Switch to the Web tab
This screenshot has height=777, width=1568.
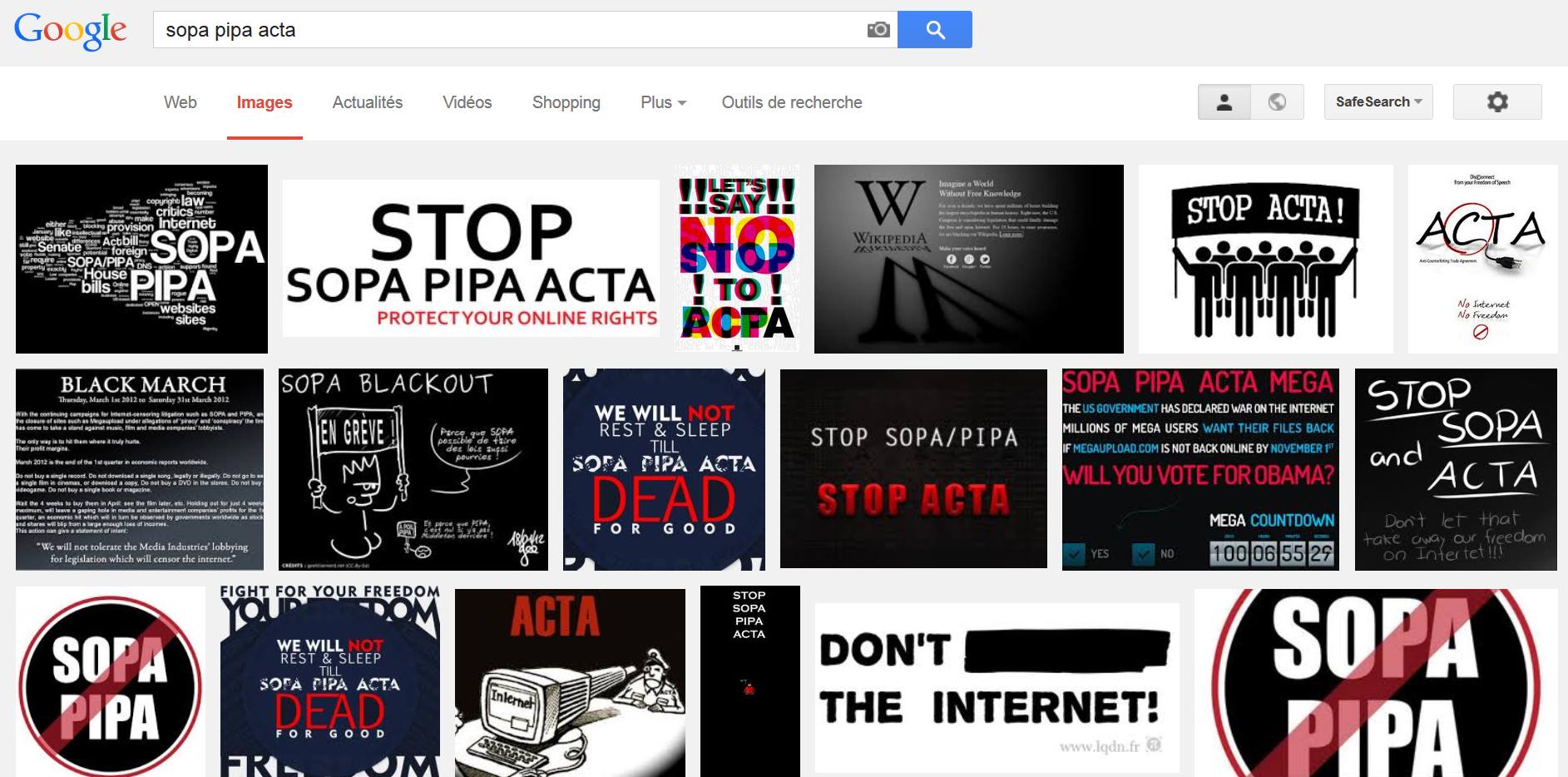pyautogui.click(x=180, y=102)
